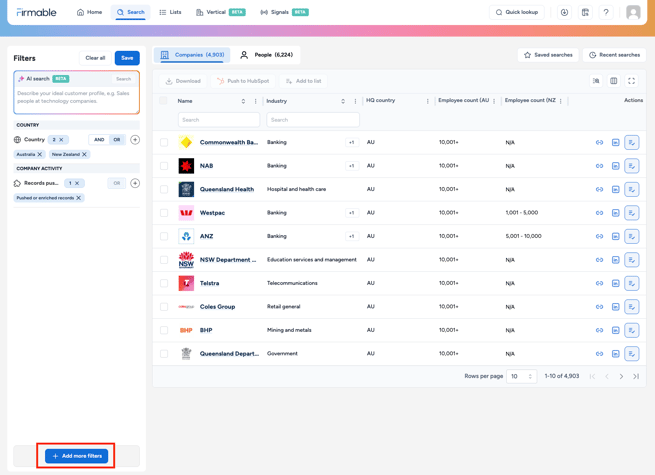
Task: Open the user profile avatar
Action: click(633, 12)
